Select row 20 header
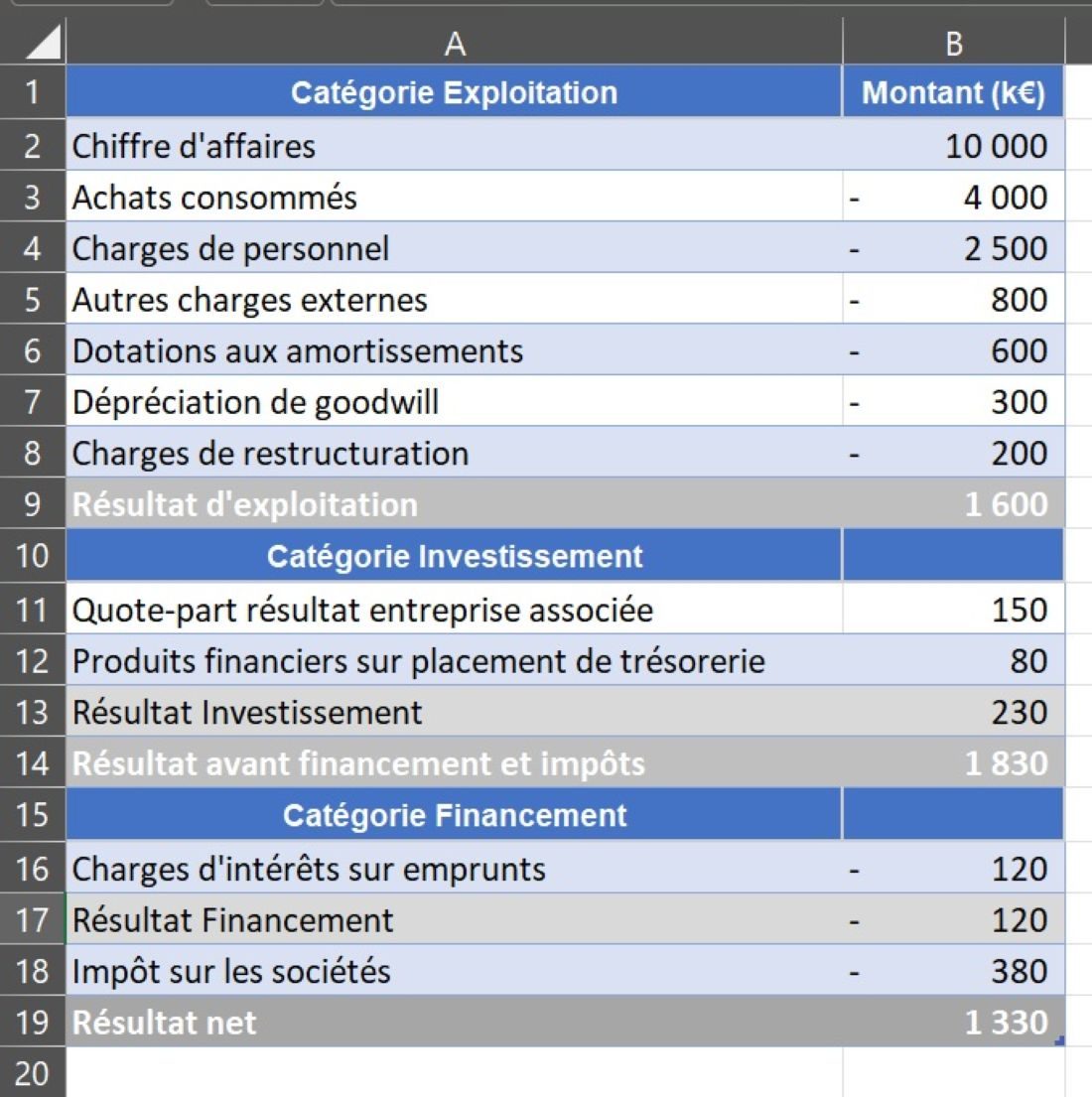The height and width of the screenshot is (1097, 1092). point(32,1072)
